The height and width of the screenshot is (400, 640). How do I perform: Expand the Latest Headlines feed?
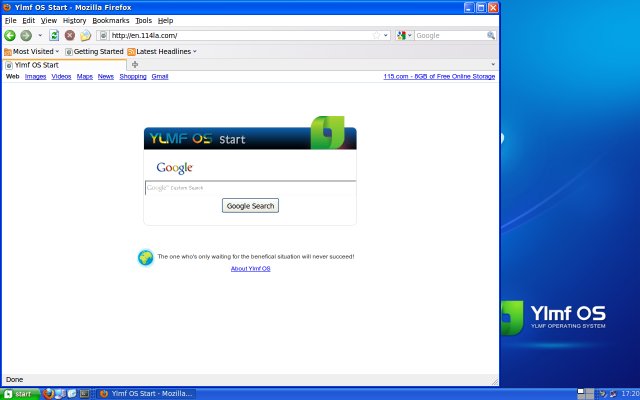coord(162,51)
